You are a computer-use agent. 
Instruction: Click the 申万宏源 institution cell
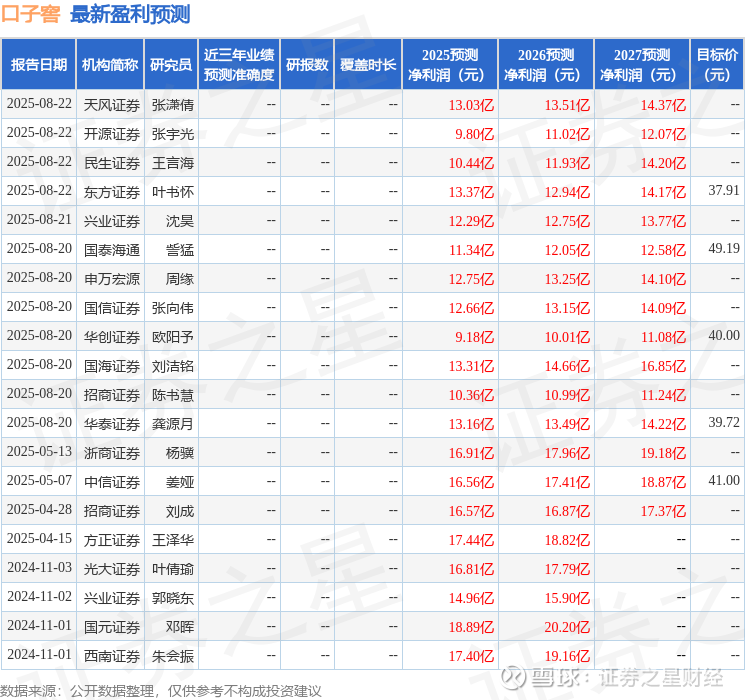point(112,279)
